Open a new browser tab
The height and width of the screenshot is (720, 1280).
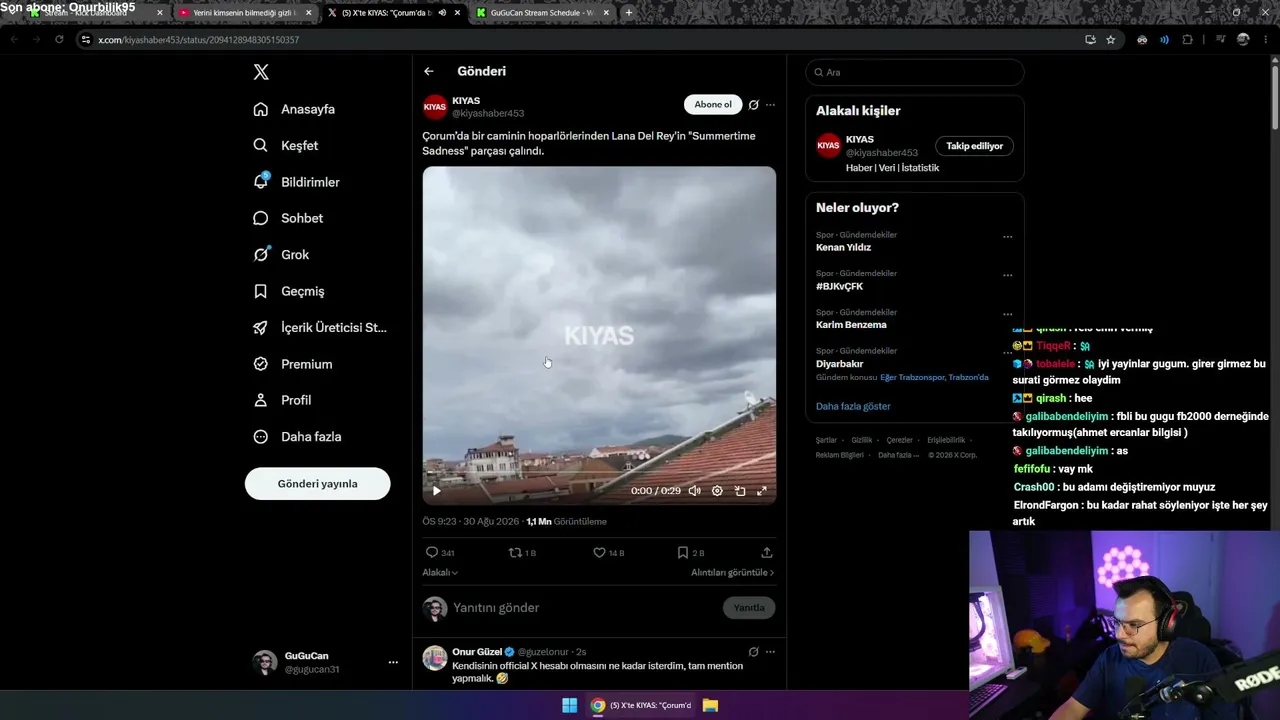pos(629,13)
